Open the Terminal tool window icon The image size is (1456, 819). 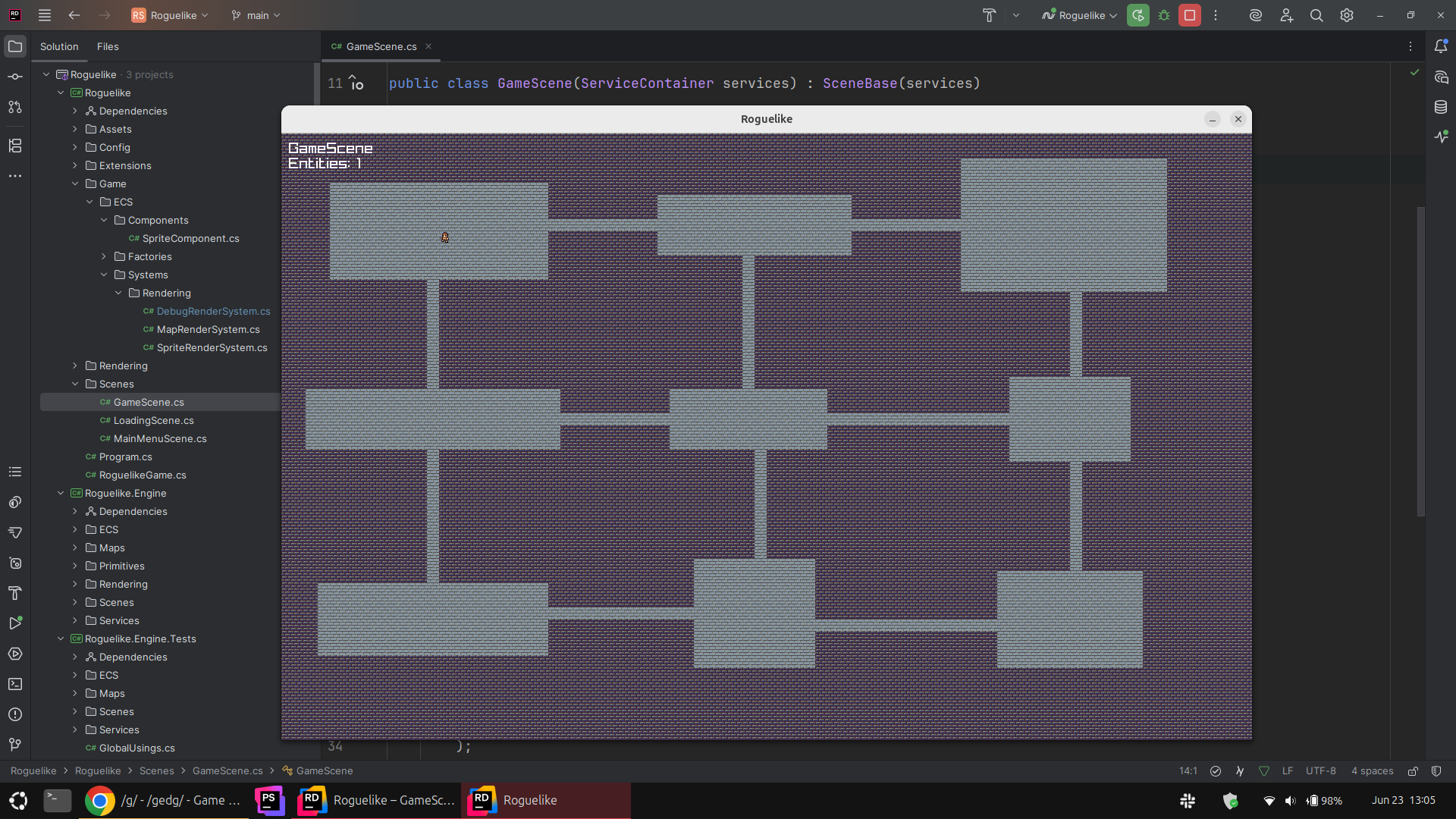tap(15, 684)
